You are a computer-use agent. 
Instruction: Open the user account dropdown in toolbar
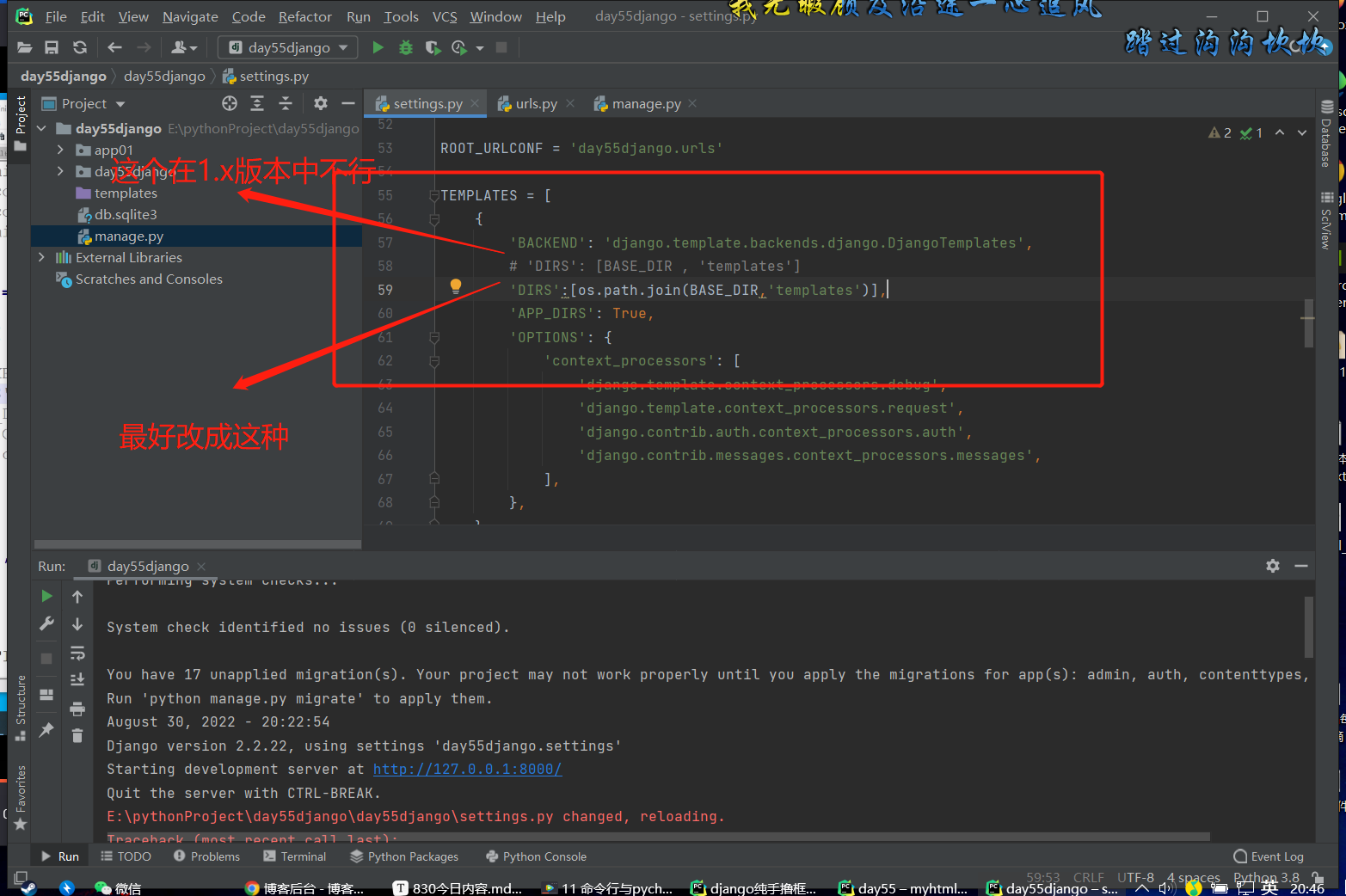185,47
